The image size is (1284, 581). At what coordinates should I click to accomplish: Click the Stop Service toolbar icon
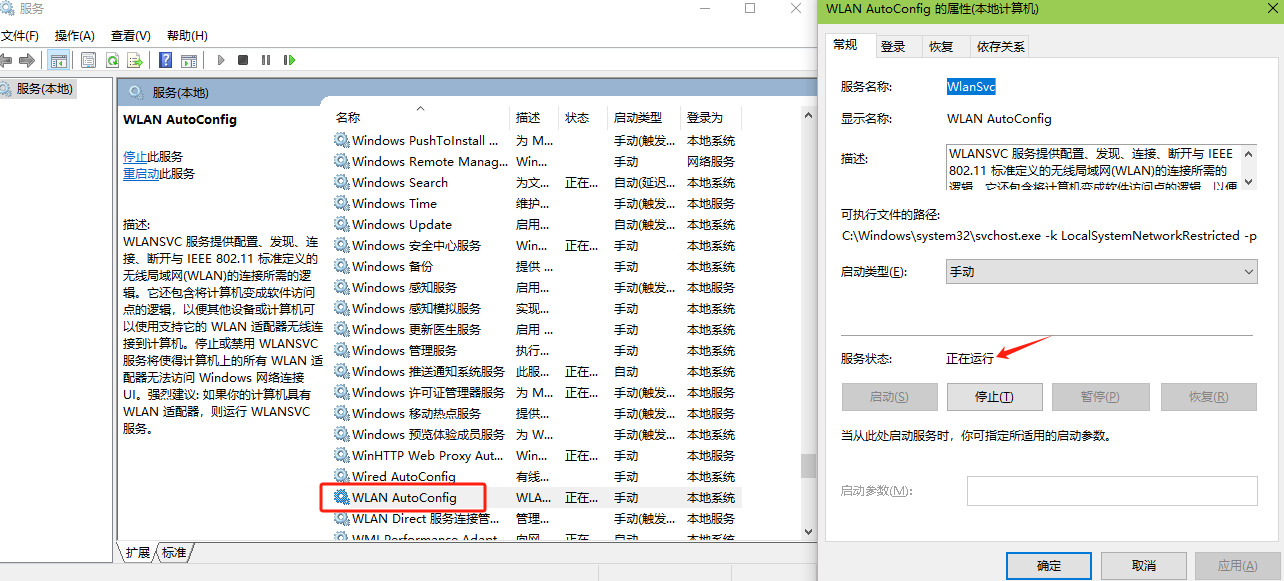[x=243, y=60]
